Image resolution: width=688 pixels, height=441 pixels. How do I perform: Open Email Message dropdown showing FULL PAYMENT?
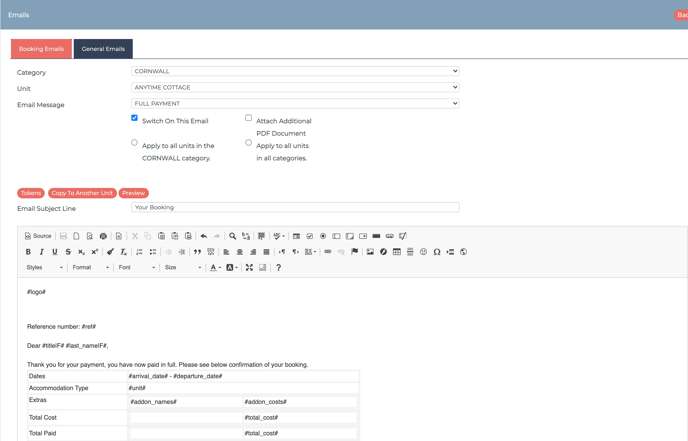click(x=295, y=104)
